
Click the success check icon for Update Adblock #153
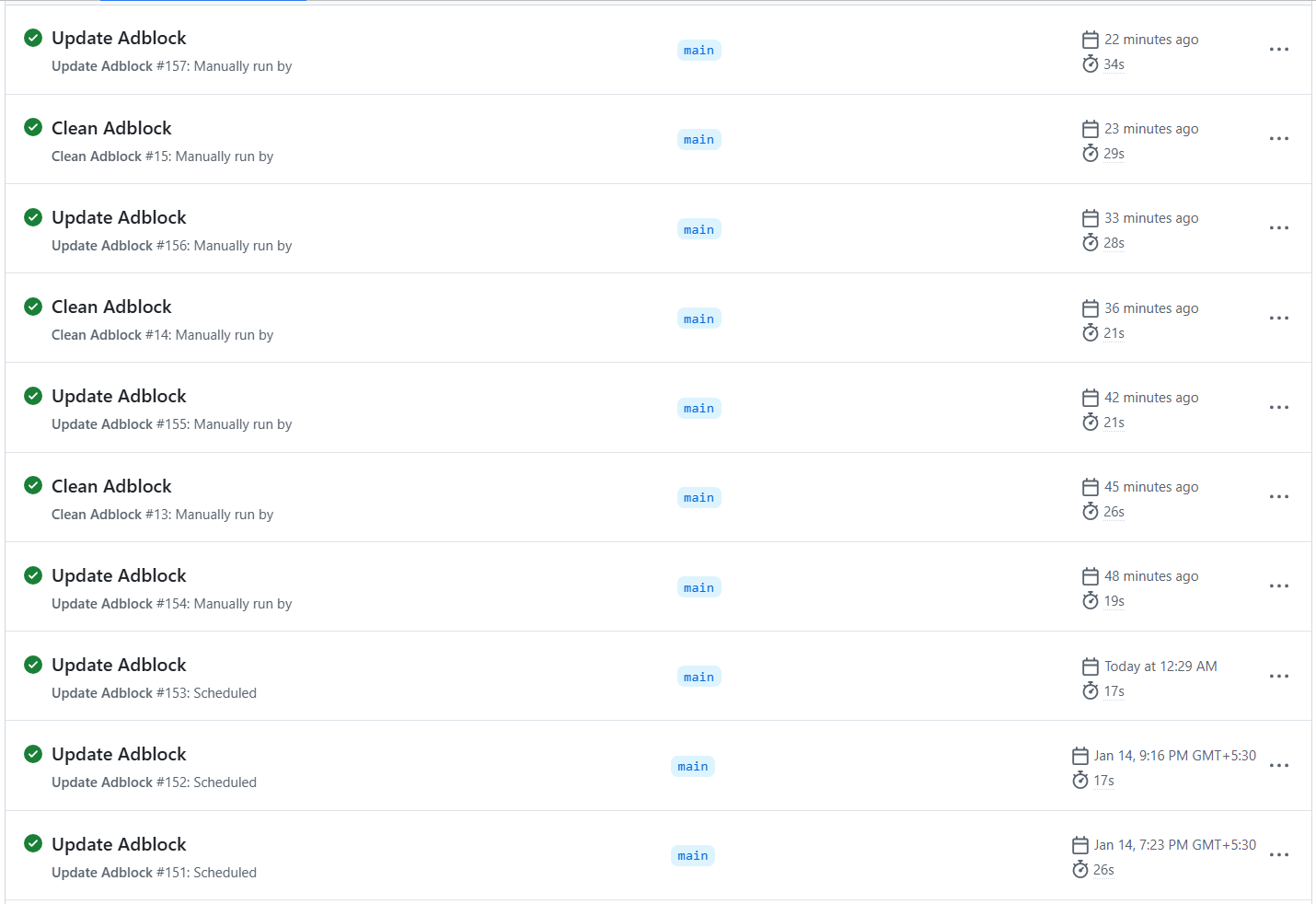(33, 665)
